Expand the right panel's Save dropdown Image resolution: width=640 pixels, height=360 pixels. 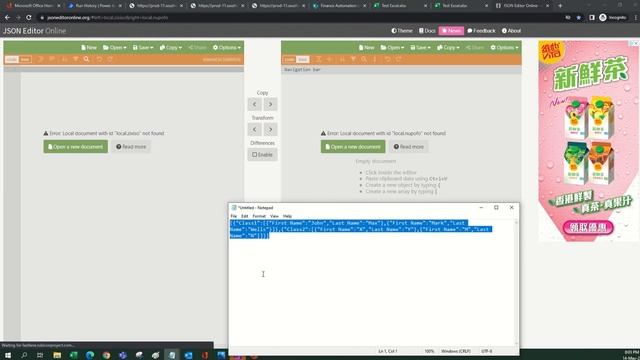[x=420, y=48]
